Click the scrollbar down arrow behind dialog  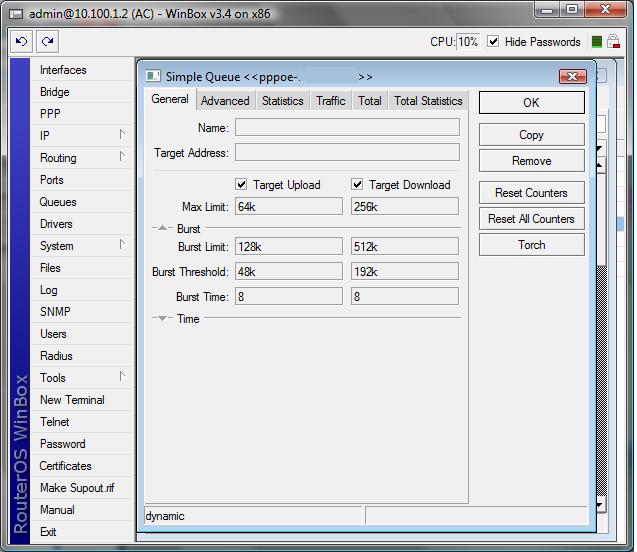(x=602, y=505)
